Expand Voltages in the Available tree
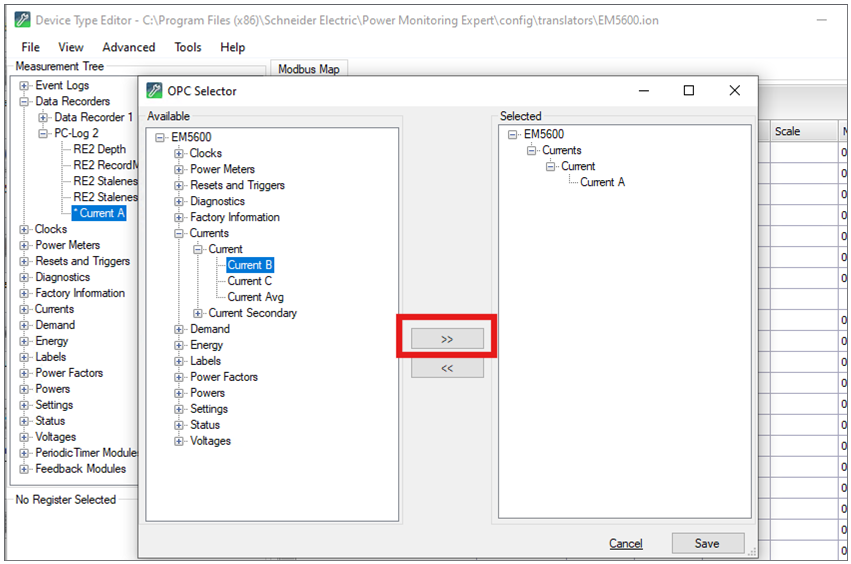Screen dimensions: 851x564 pos(179,441)
